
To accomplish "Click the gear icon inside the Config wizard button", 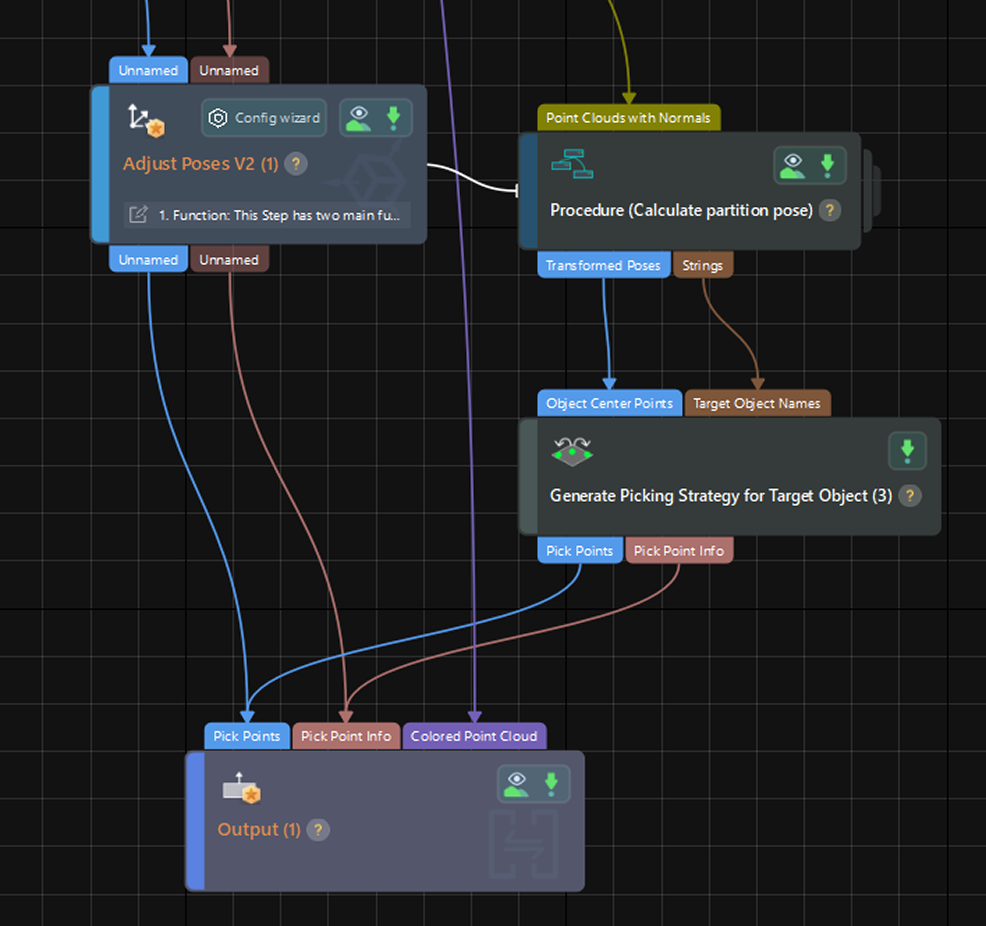I will [218, 117].
